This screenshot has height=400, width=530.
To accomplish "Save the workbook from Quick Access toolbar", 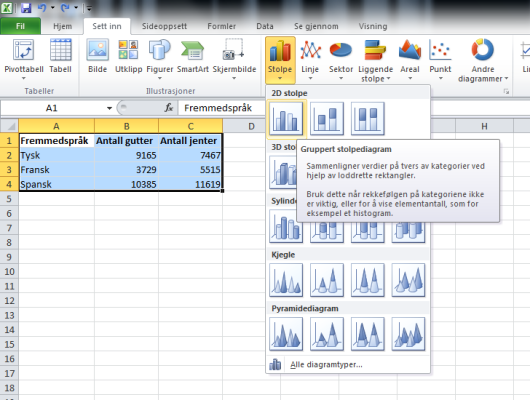I will 26,7.
